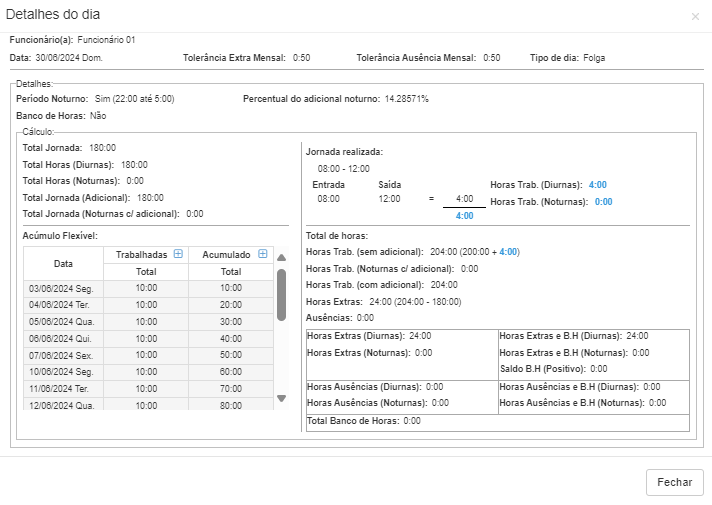Click blue 4:00 total under Jornada realizada
The width and height of the screenshot is (712, 505).
tap(464, 216)
